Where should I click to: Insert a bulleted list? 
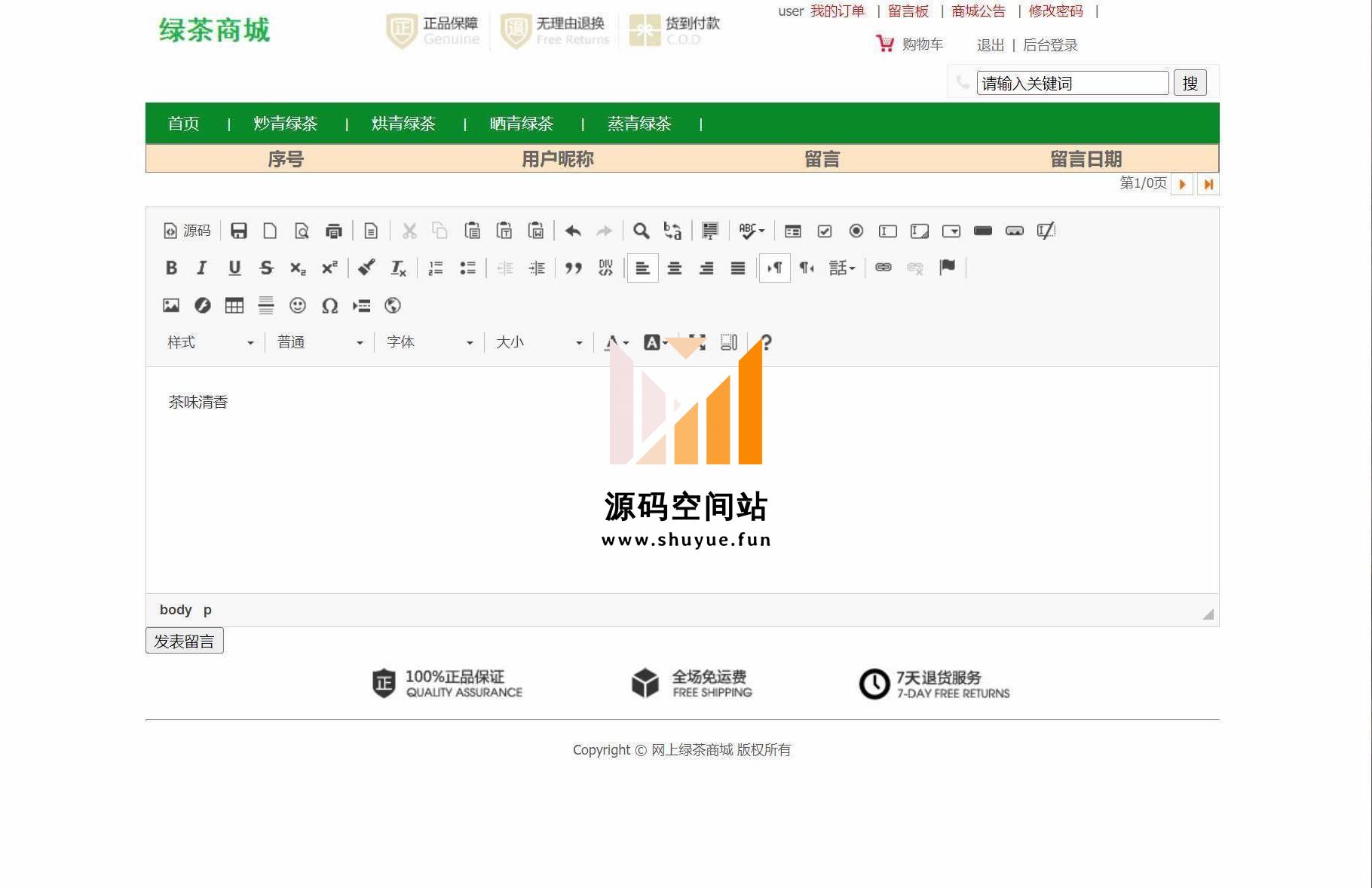tap(467, 268)
